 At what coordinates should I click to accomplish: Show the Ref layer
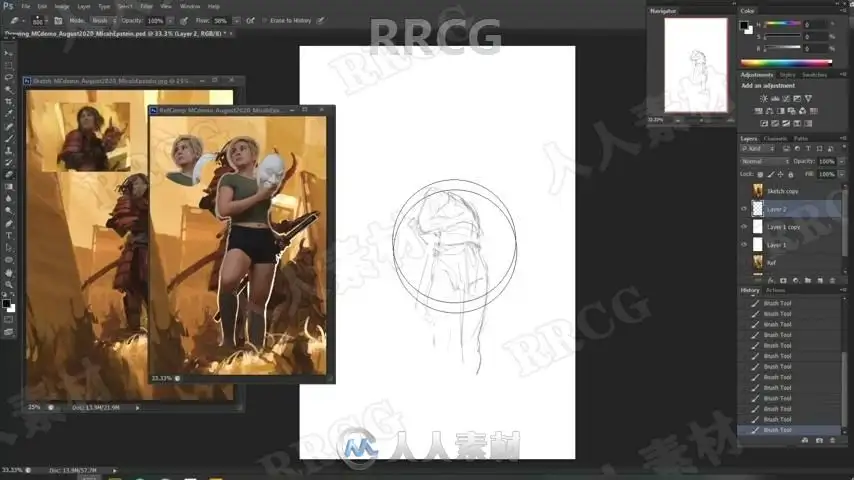coord(744,263)
